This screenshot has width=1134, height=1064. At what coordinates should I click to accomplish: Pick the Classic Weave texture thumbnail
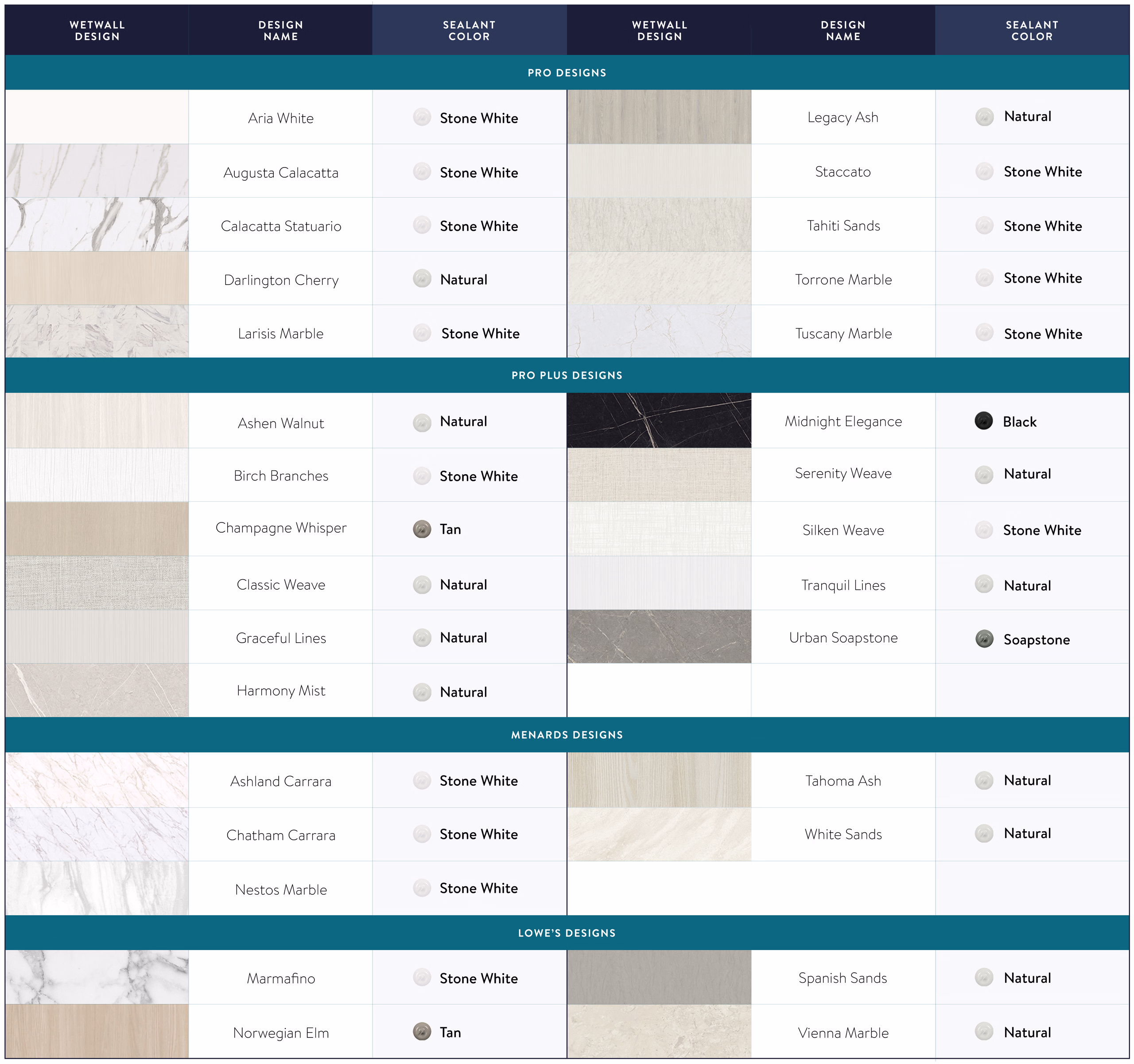coord(97,583)
